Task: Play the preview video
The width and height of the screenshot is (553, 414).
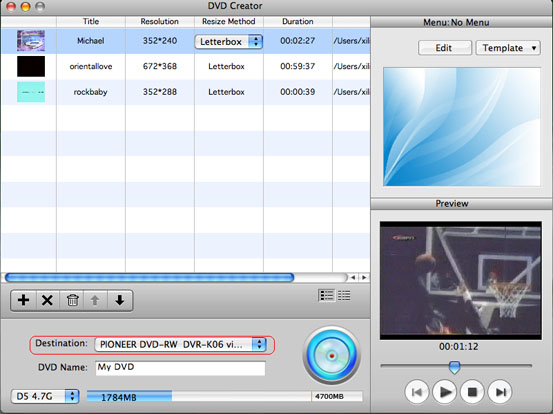Action: click(x=444, y=392)
